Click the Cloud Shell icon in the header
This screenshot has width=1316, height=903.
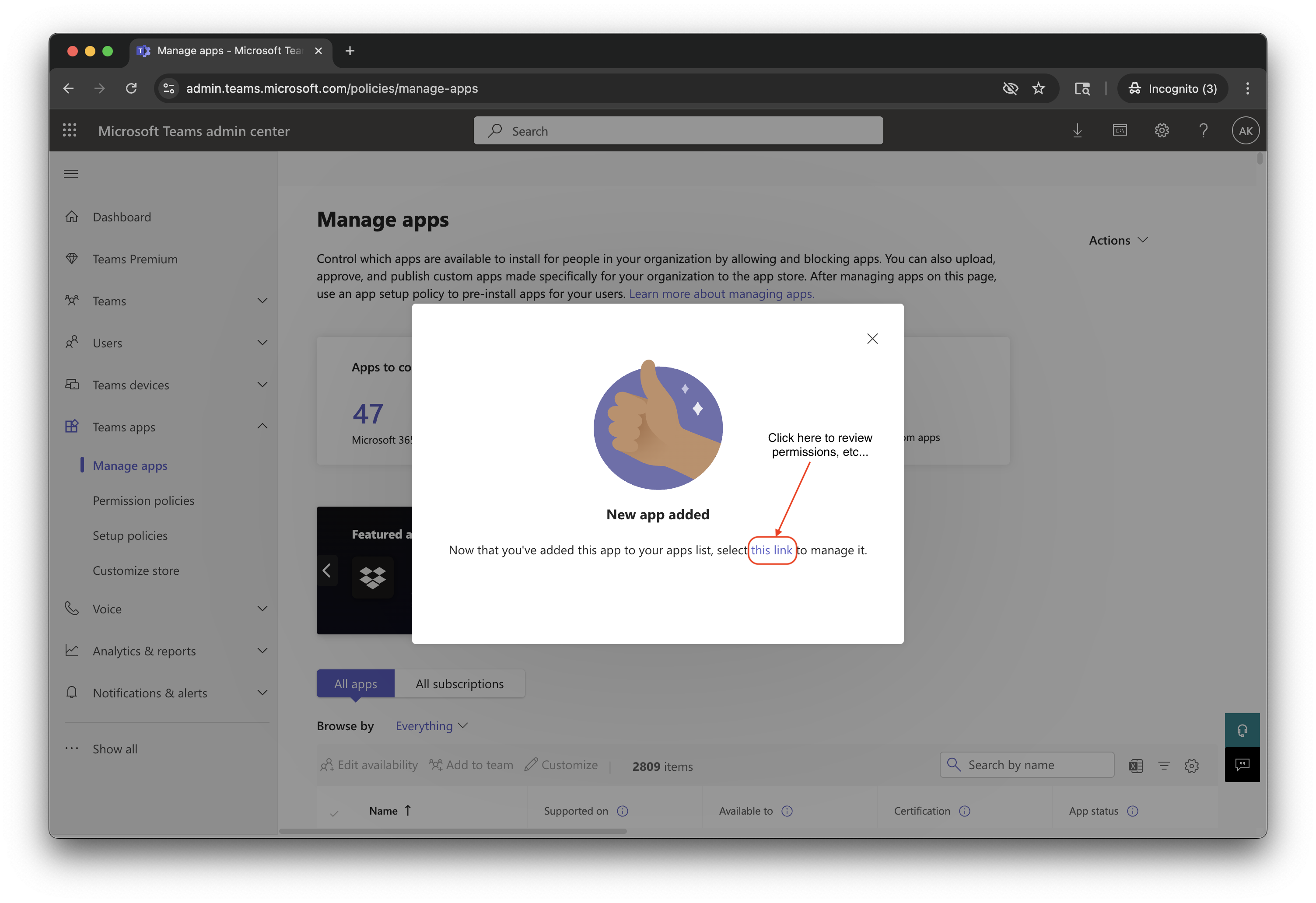tap(1120, 131)
